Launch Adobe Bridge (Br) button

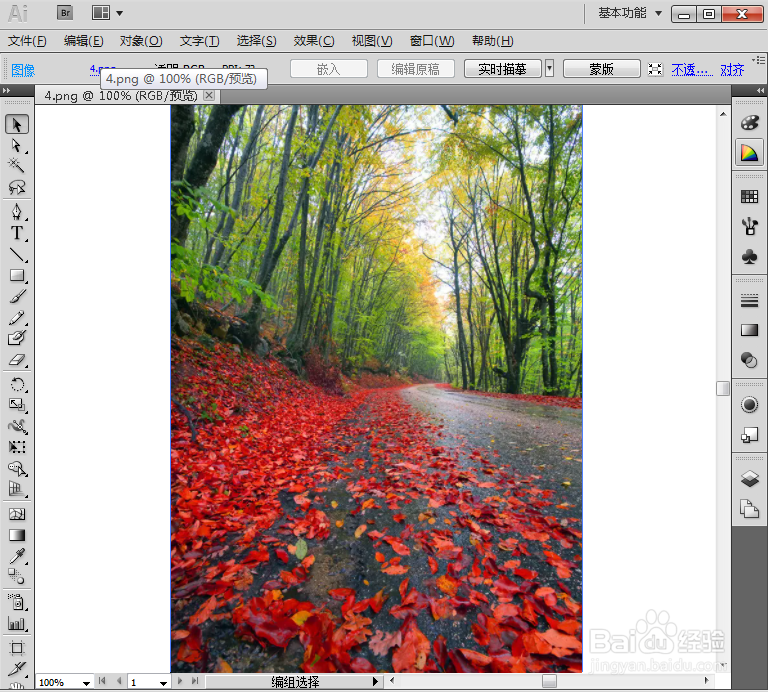(65, 13)
